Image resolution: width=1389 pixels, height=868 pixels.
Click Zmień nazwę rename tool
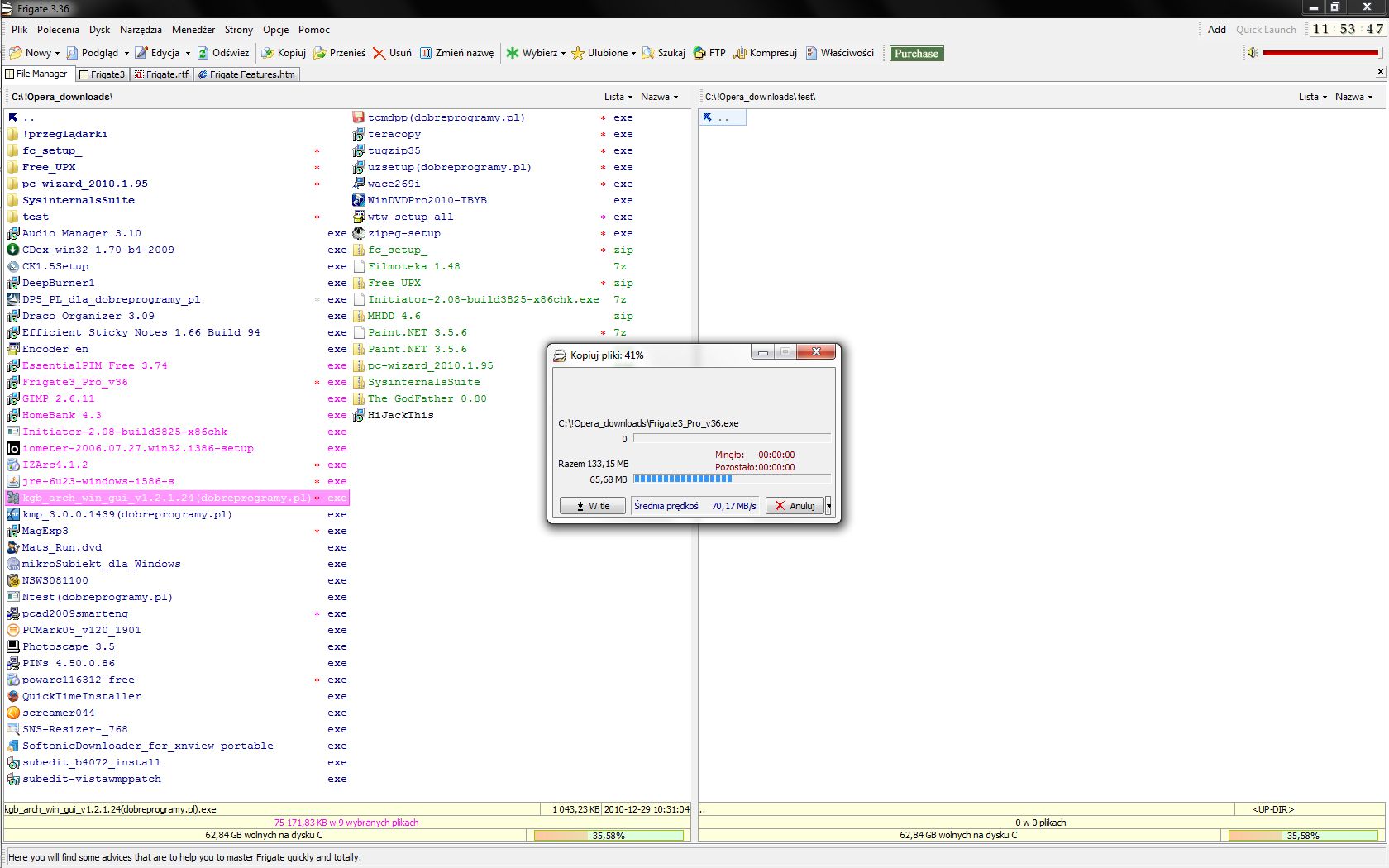click(456, 53)
